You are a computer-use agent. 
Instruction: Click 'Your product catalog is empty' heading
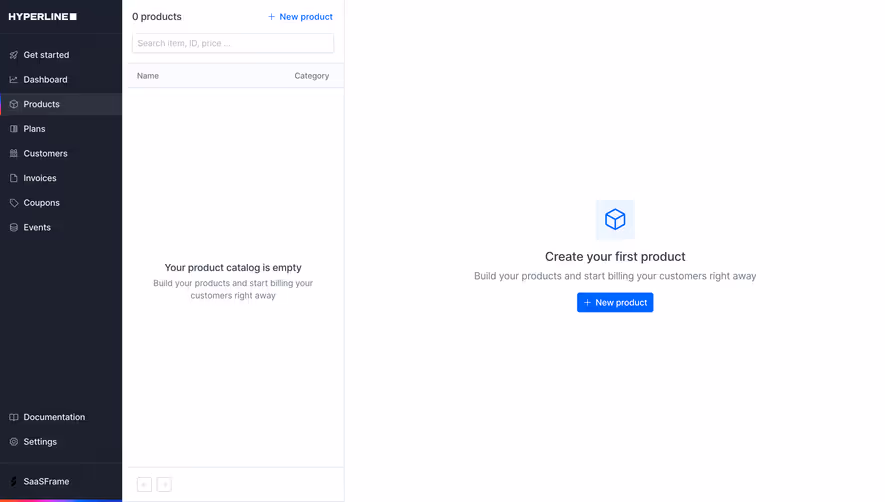(x=233, y=267)
